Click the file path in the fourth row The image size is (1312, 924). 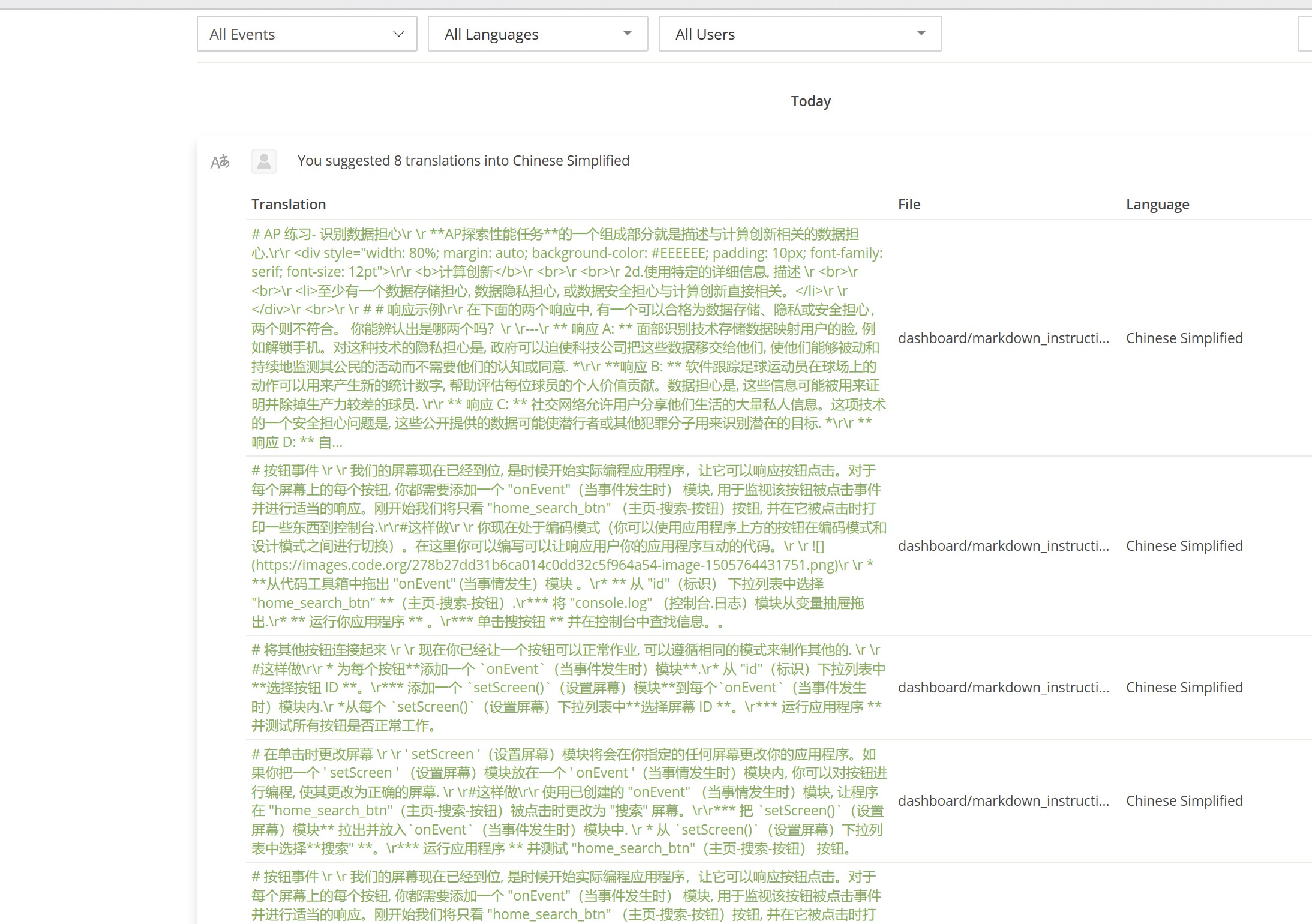point(1003,801)
